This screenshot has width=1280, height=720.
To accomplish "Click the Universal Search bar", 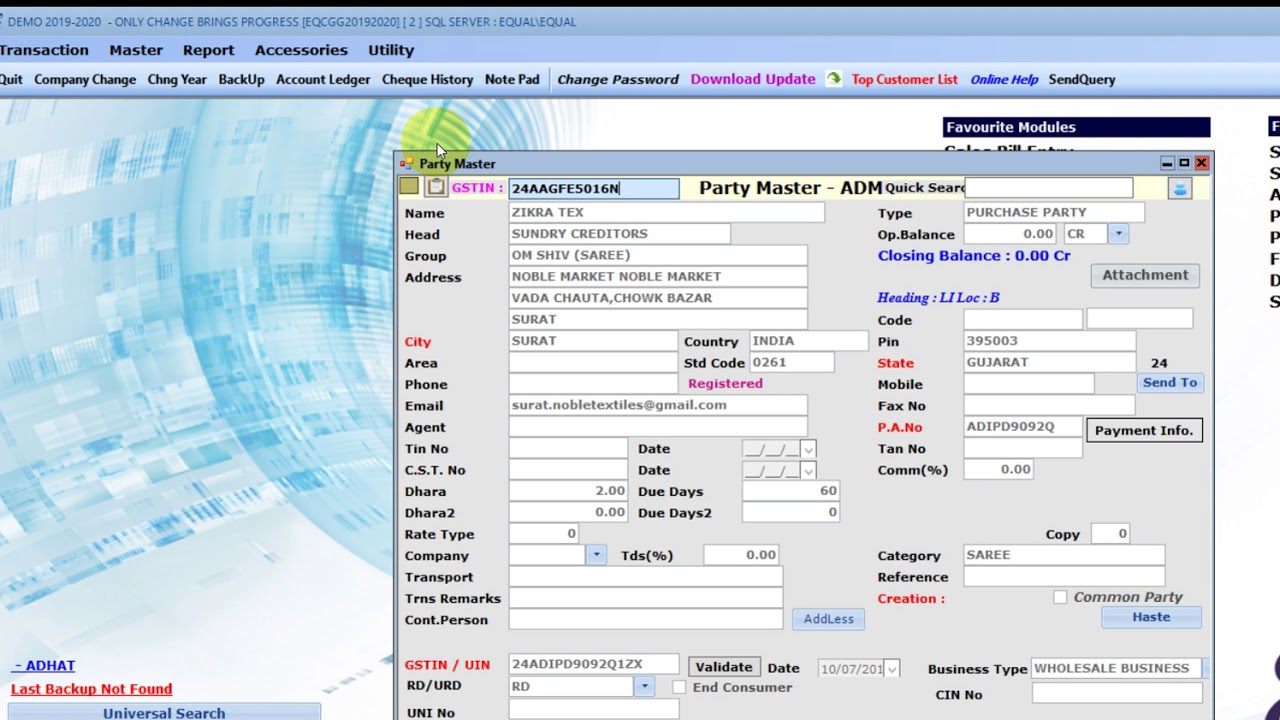I will [164, 713].
